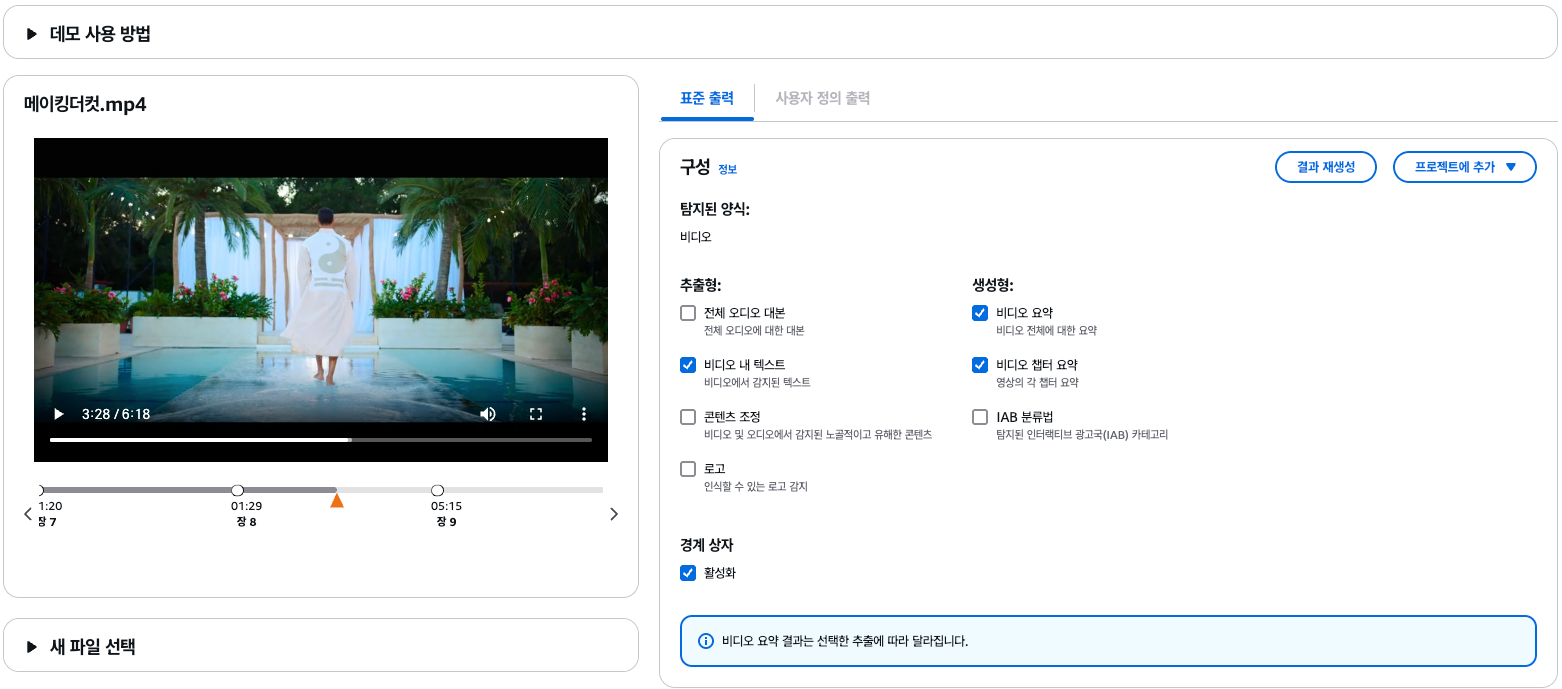Uncheck the 비디오 내 텍스트 checkbox
The image size is (1562, 689).
[688, 365]
